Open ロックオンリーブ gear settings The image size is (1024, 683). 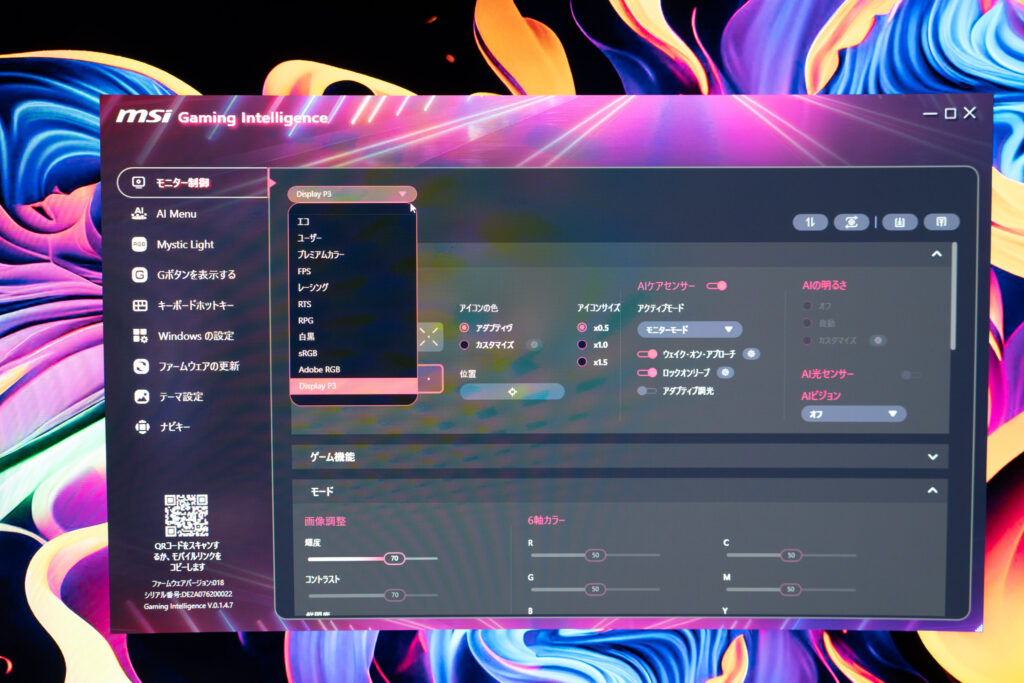725,373
